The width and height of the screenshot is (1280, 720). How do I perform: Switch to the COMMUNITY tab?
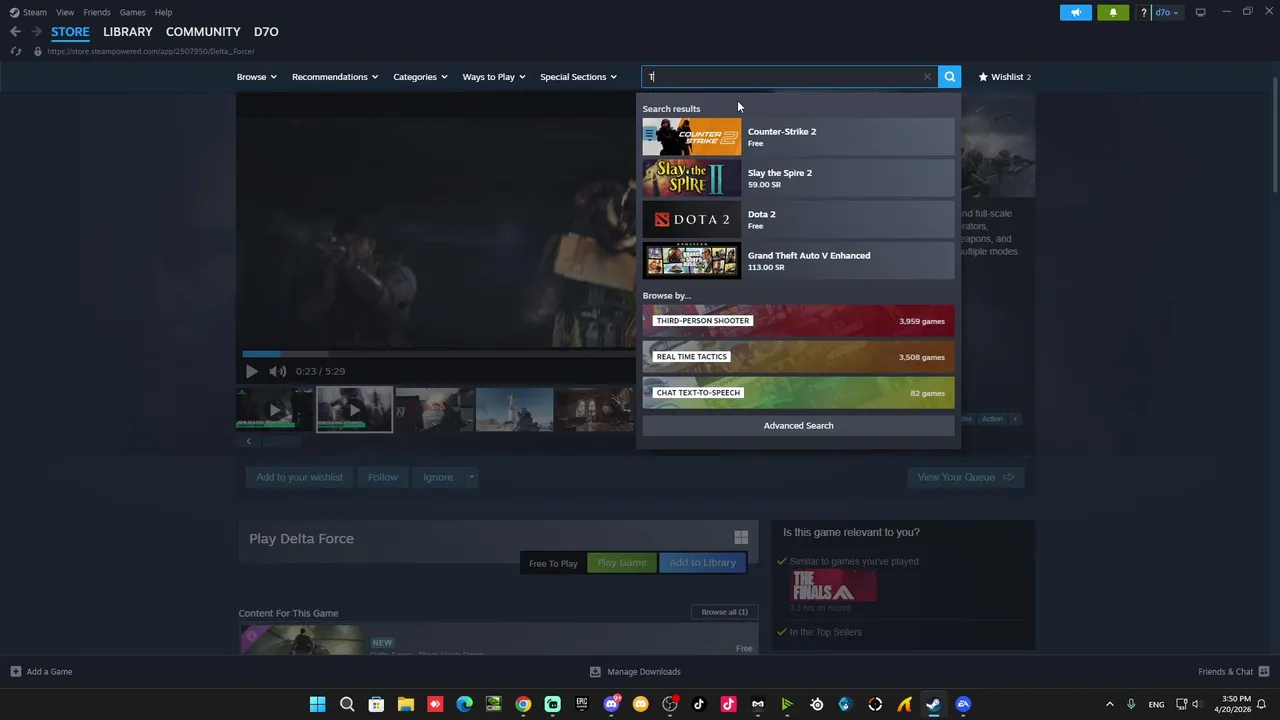[203, 32]
